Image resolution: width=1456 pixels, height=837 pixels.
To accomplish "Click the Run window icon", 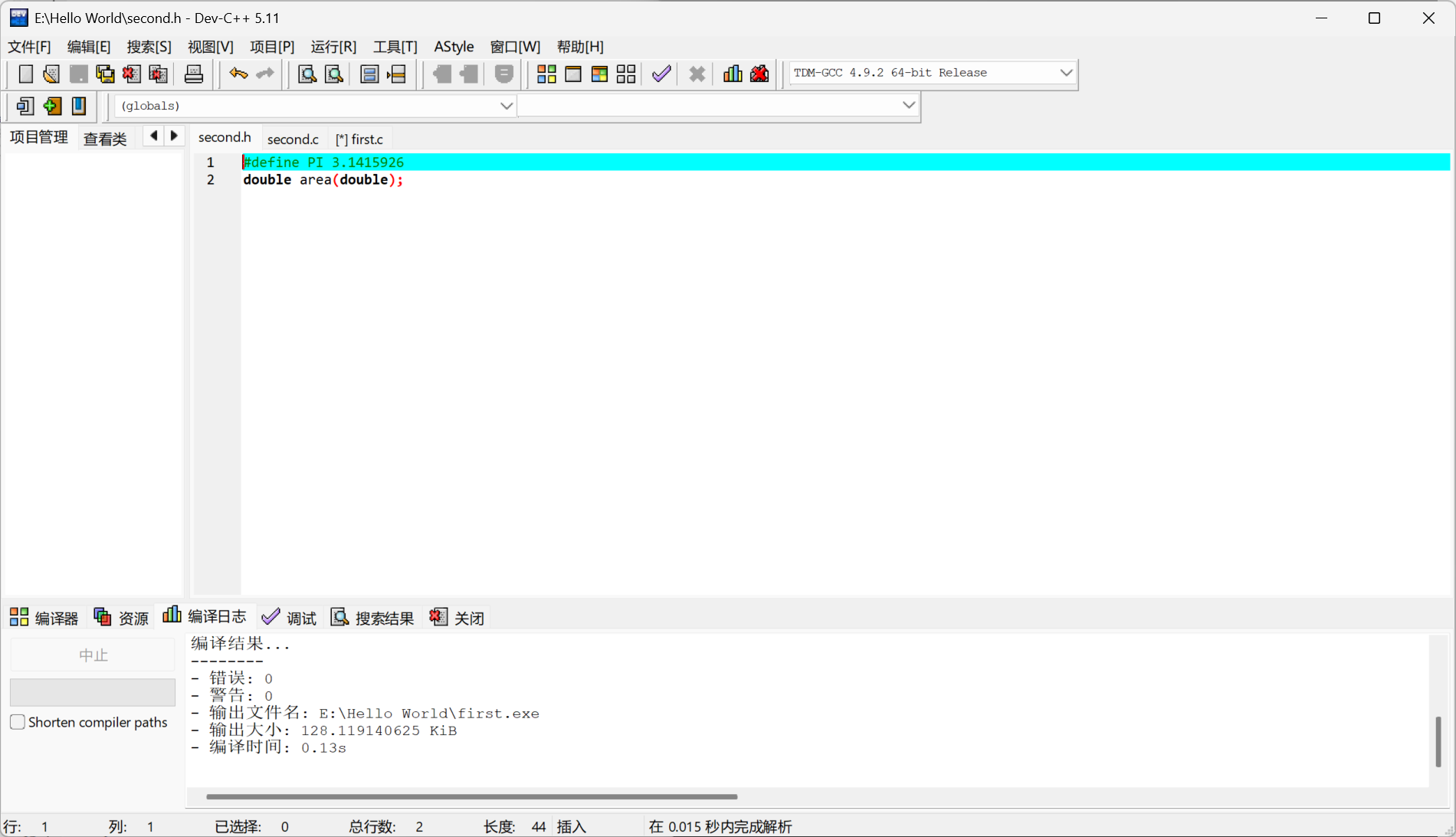I will pos(573,74).
